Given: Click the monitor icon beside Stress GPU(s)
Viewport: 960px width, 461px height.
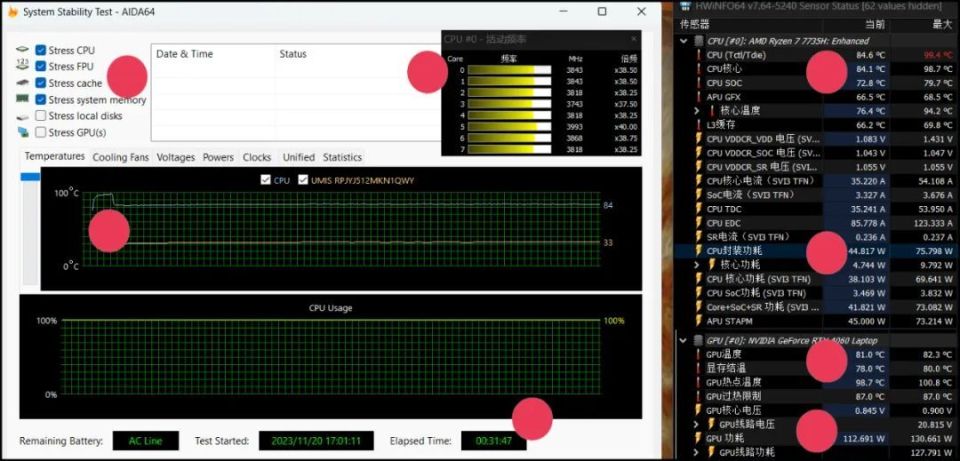Looking at the screenshot, I should [x=23, y=132].
